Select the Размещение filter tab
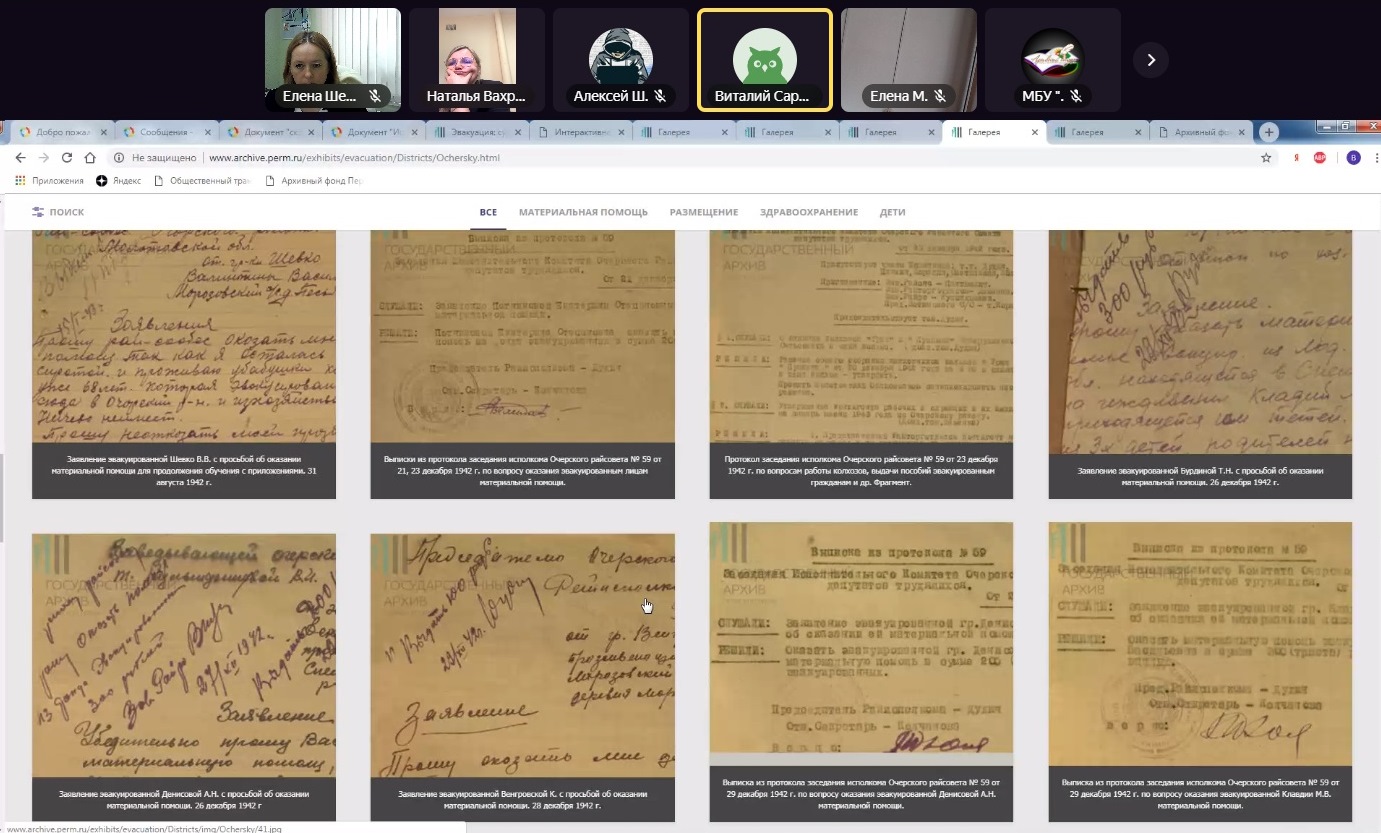Image resolution: width=1381 pixels, height=833 pixels. [x=704, y=212]
